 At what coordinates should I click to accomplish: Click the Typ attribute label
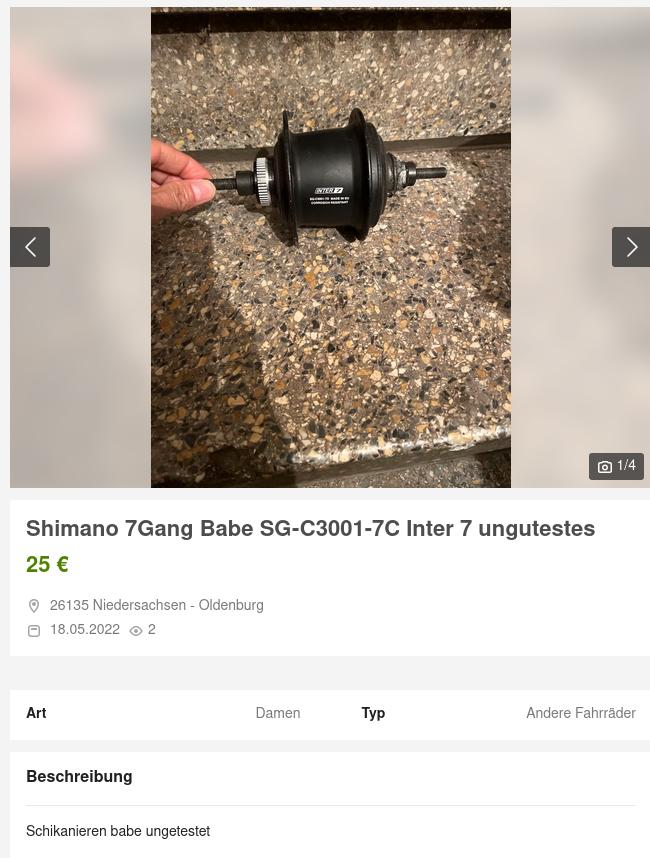[x=373, y=714]
